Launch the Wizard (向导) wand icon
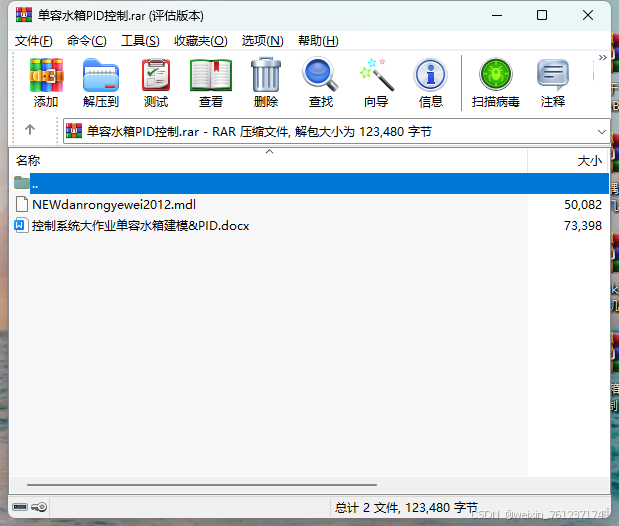This screenshot has height=526, width=619. tap(376, 83)
